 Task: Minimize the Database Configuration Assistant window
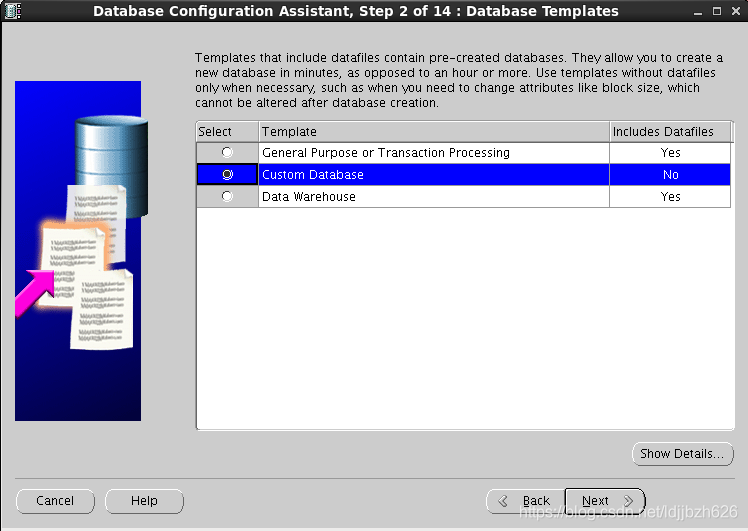tap(698, 11)
